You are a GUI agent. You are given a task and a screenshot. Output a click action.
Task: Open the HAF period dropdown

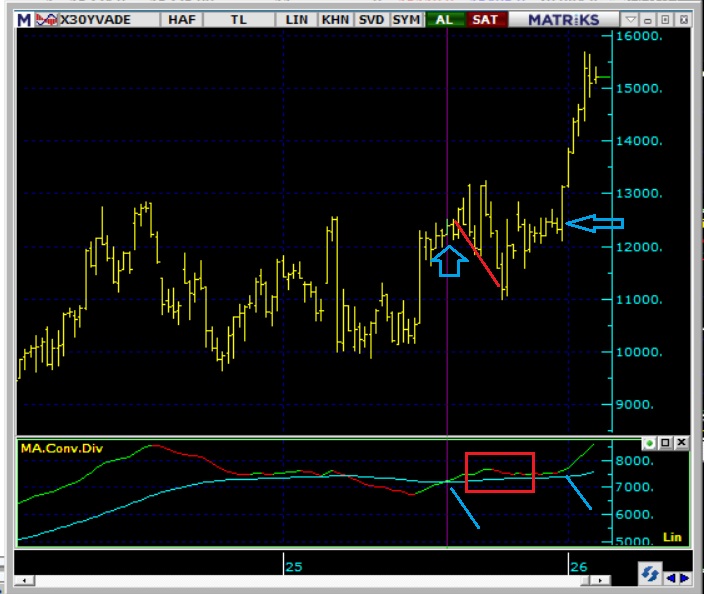[x=181, y=20]
